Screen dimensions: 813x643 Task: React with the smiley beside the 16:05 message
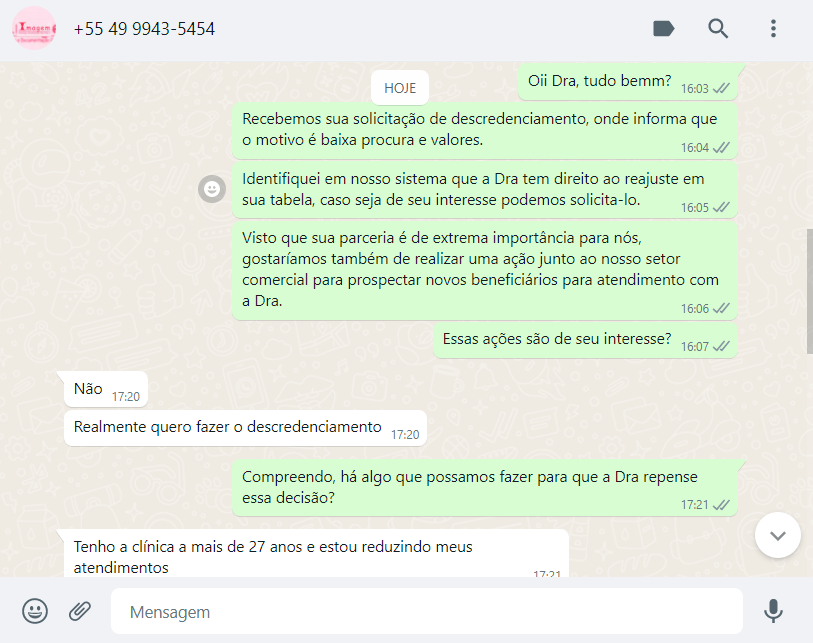click(212, 189)
